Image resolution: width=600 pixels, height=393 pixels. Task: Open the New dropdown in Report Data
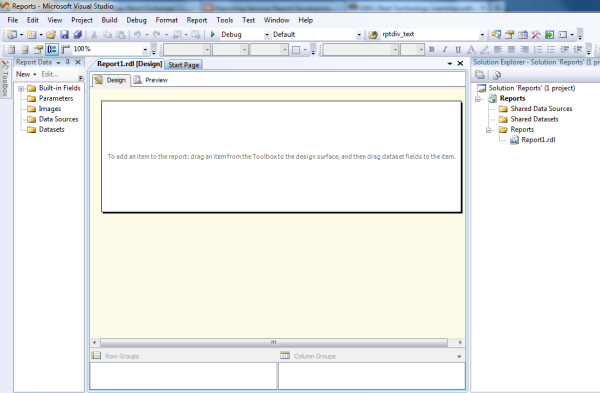point(26,74)
